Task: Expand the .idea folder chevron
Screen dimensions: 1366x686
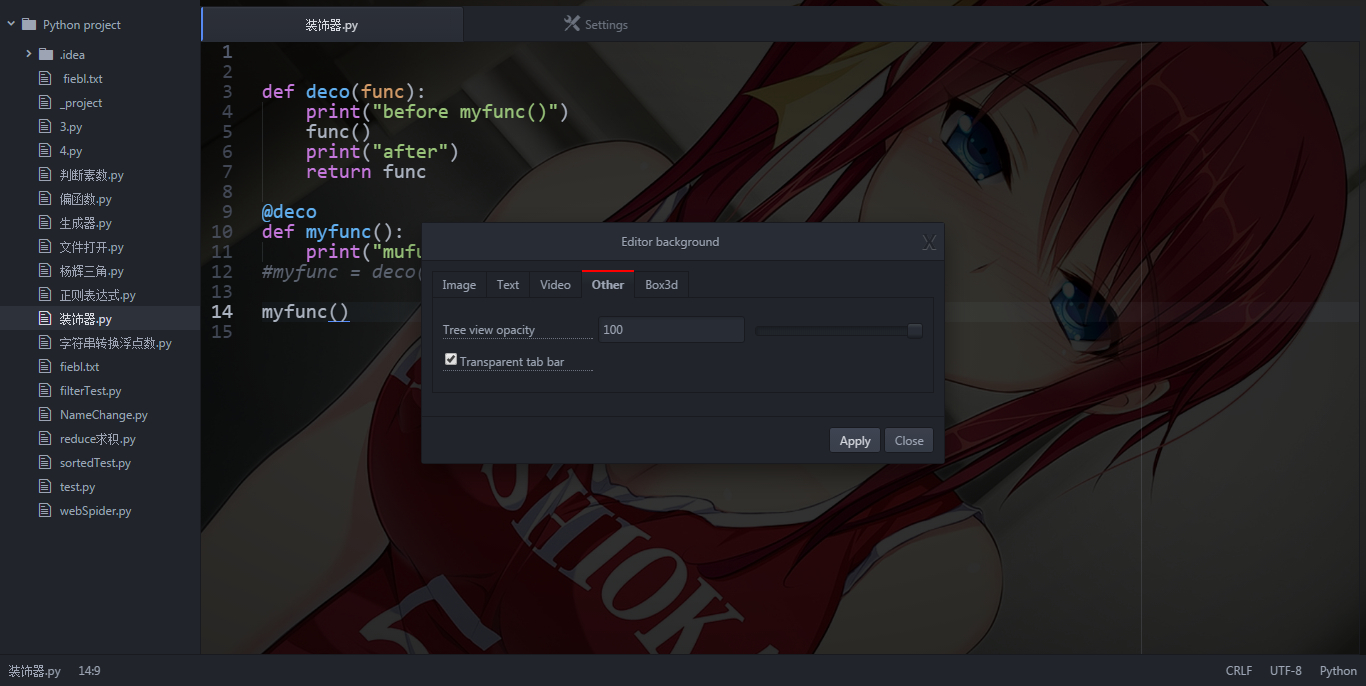Action: click(x=29, y=54)
